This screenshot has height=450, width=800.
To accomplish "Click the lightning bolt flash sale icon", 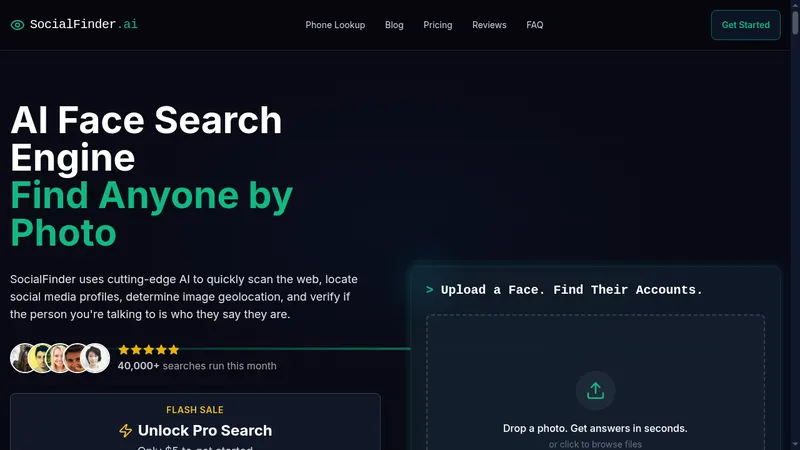I will pyautogui.click(x=126, y=431).
